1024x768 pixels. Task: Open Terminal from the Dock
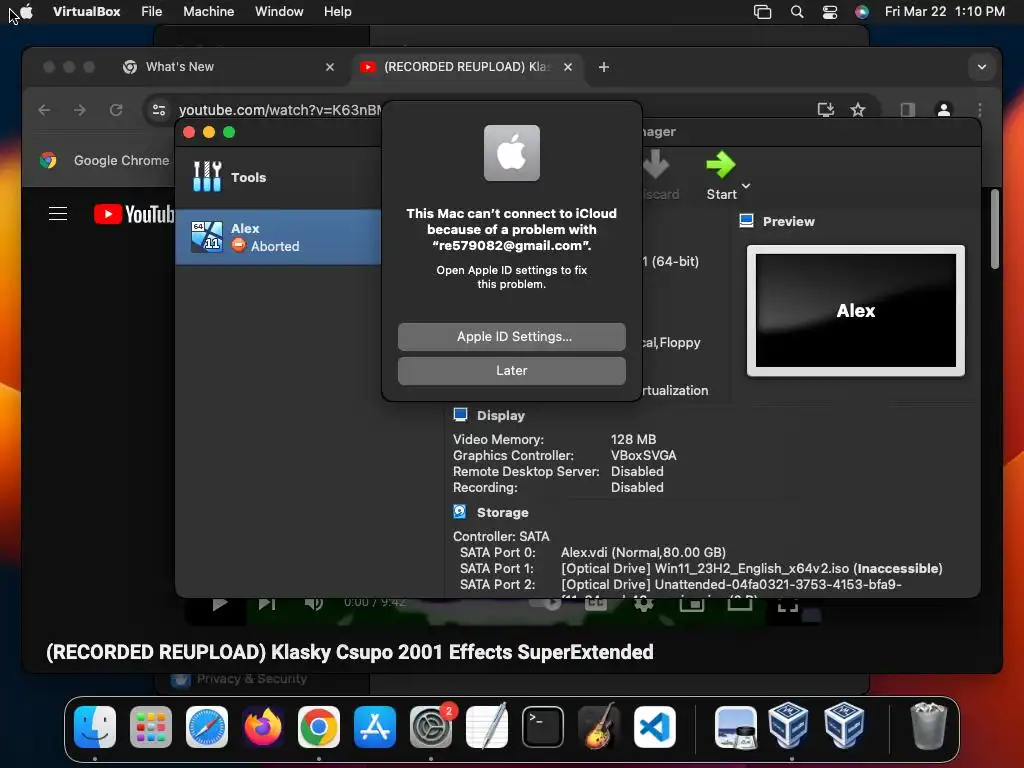click(543, 727)
